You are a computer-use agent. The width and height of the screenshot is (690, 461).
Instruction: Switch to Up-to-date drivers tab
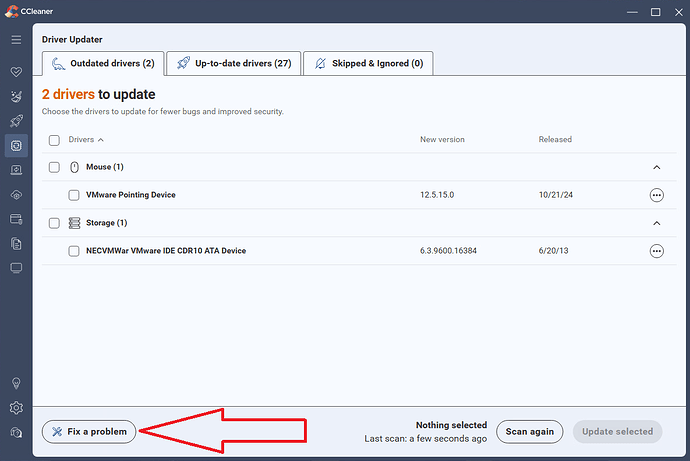233,64
